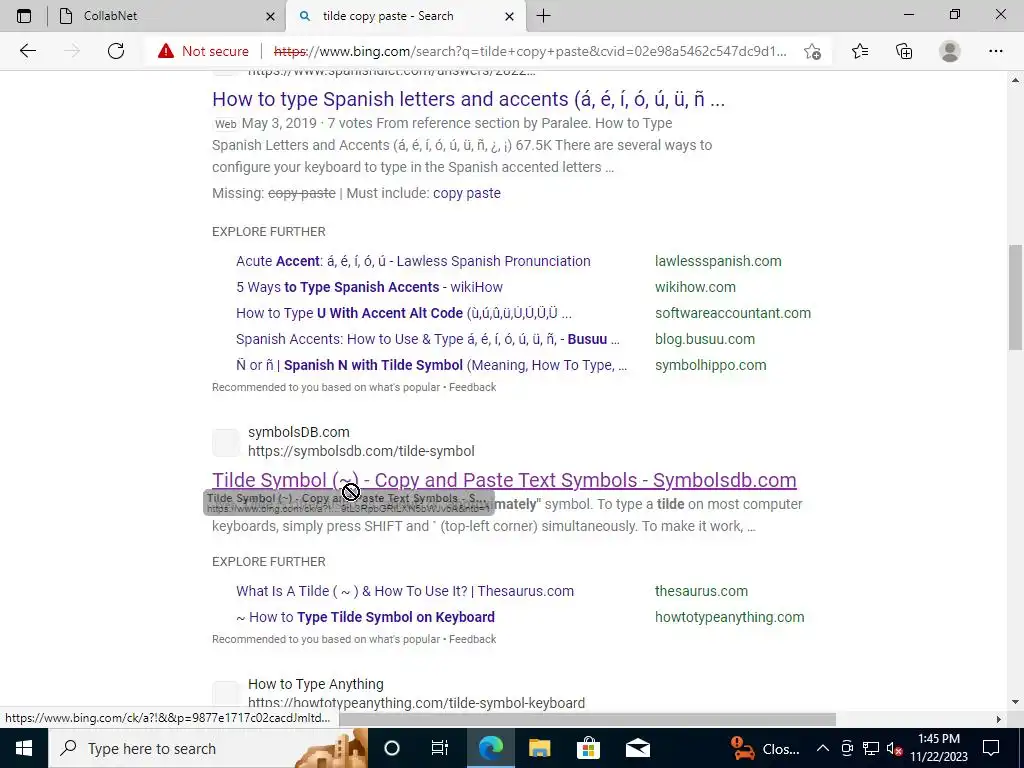Close the tilde copy paste tab
The image size is (1024, 768).
(510, 16)
